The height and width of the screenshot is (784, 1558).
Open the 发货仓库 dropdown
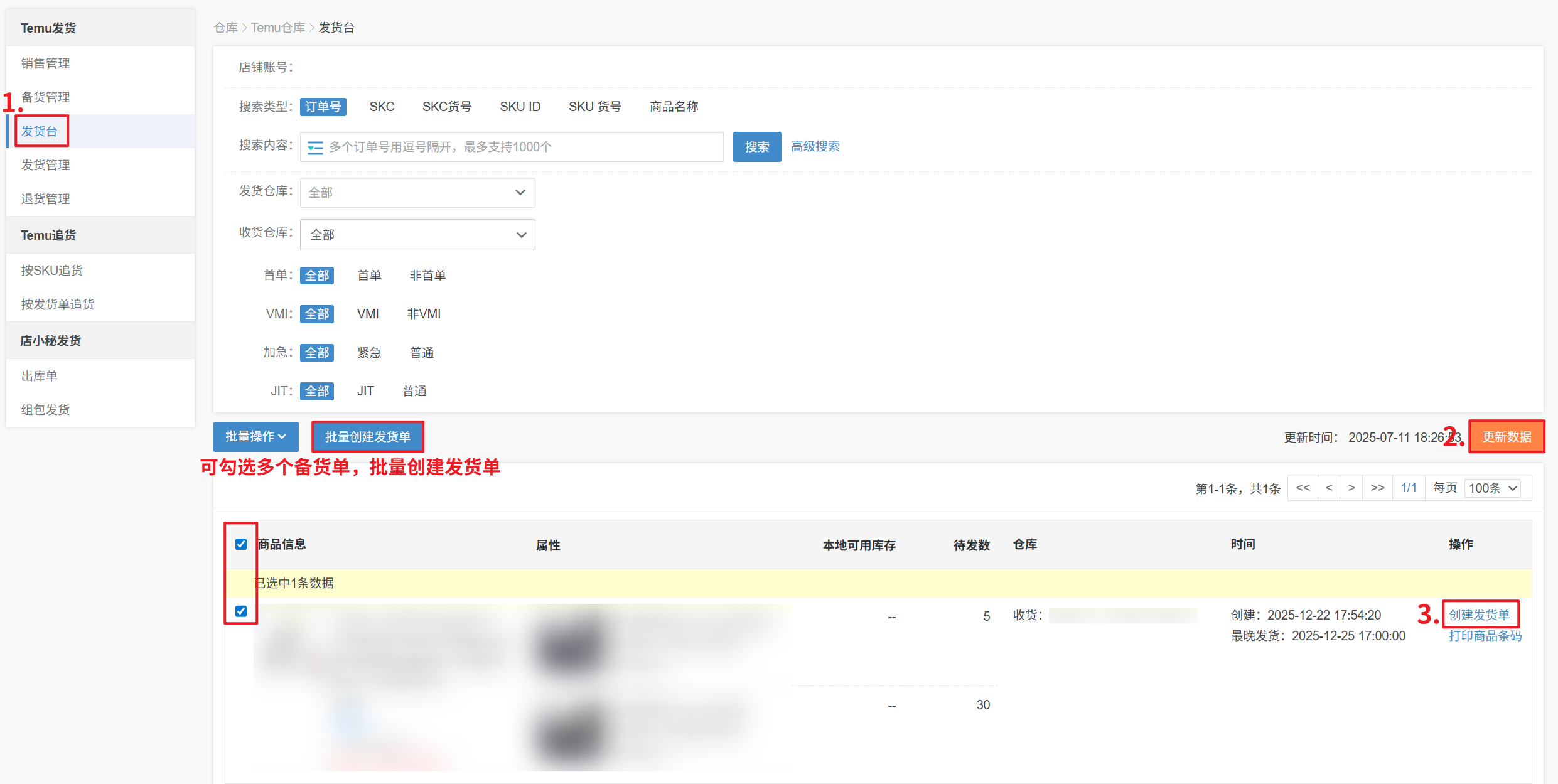pyautogui.click(x=417, y=193)
